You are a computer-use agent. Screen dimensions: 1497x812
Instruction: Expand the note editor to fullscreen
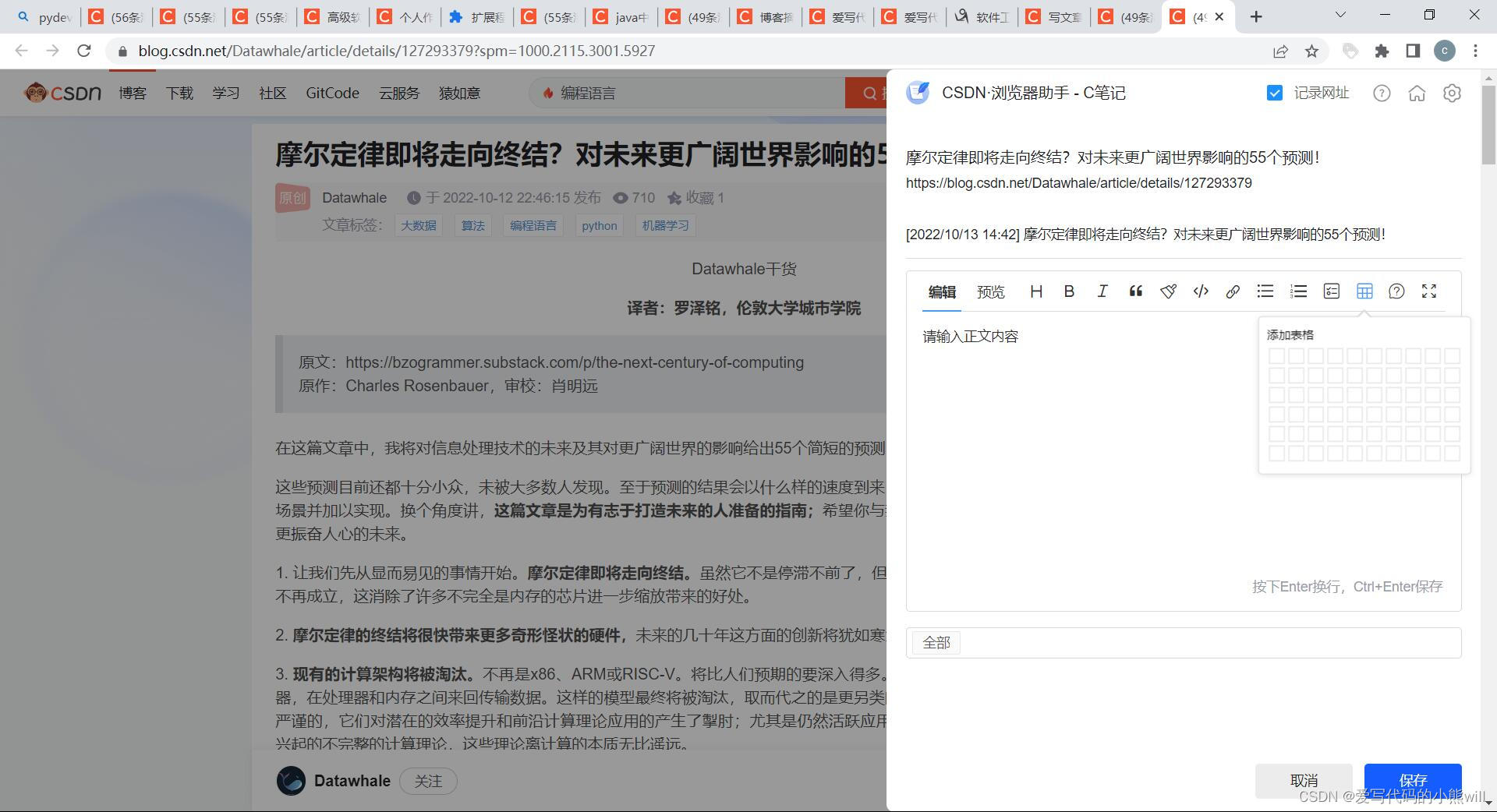[1429, 291]
